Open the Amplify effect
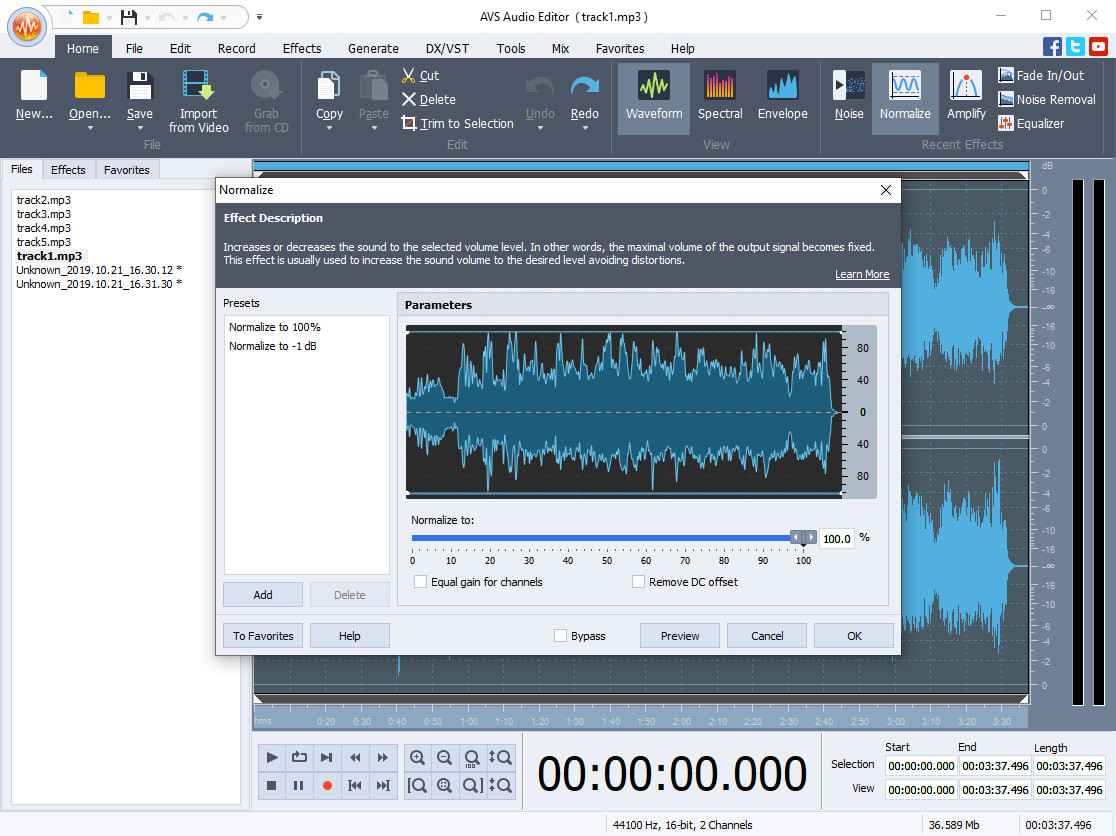Viewport: 1116px width, 836px height. point(965,96)
